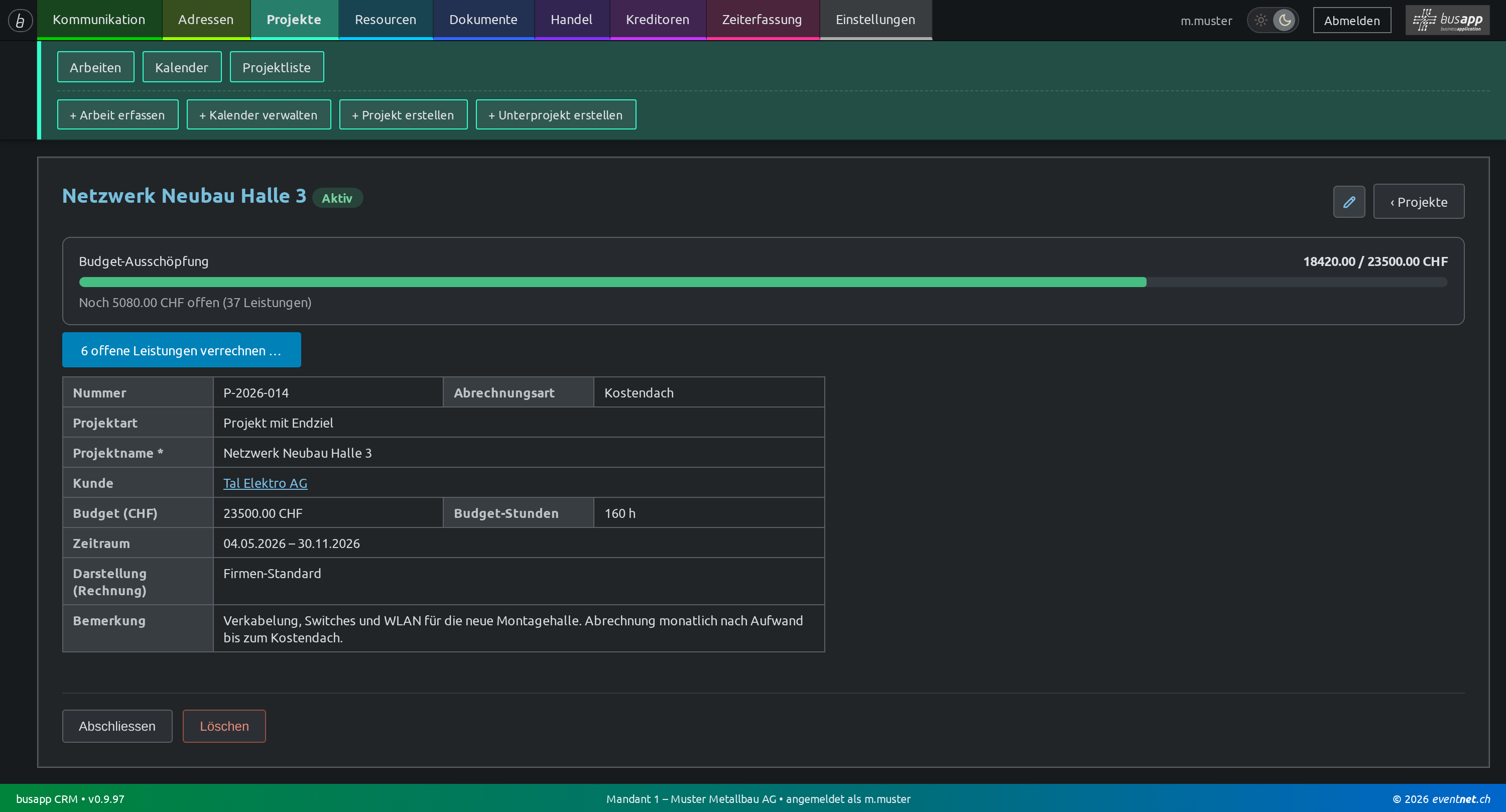Click the Löschen button
This screenshot has width=1506, height=812.
point(224,726)
